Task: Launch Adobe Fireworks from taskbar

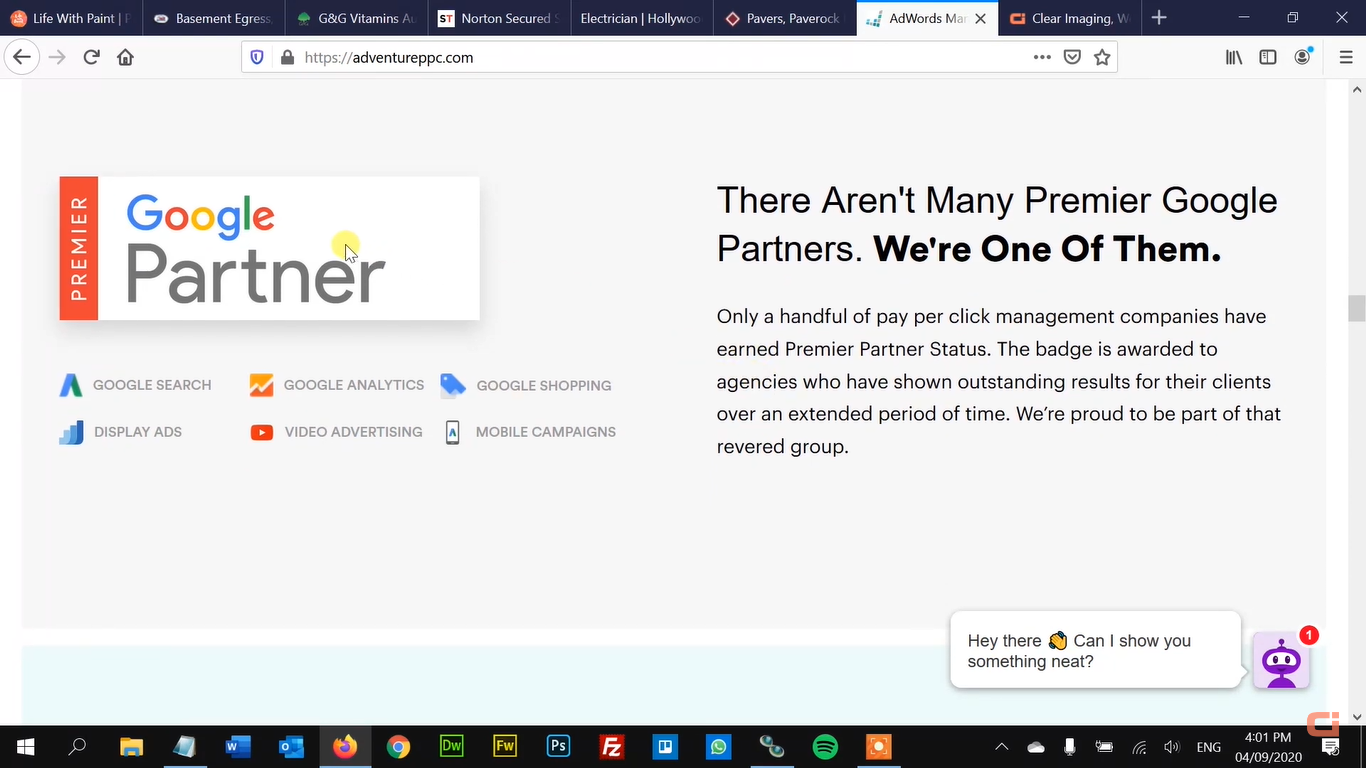Action: 505,747
